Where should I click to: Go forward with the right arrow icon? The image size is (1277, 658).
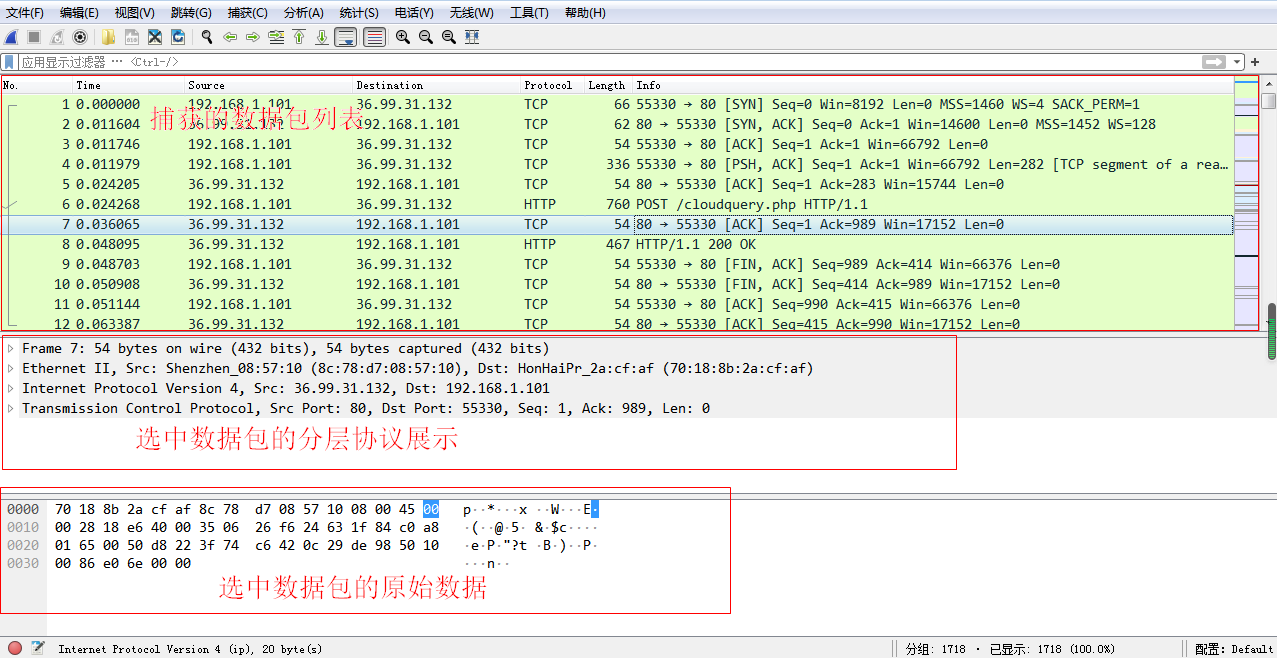(x=252, y=37)
